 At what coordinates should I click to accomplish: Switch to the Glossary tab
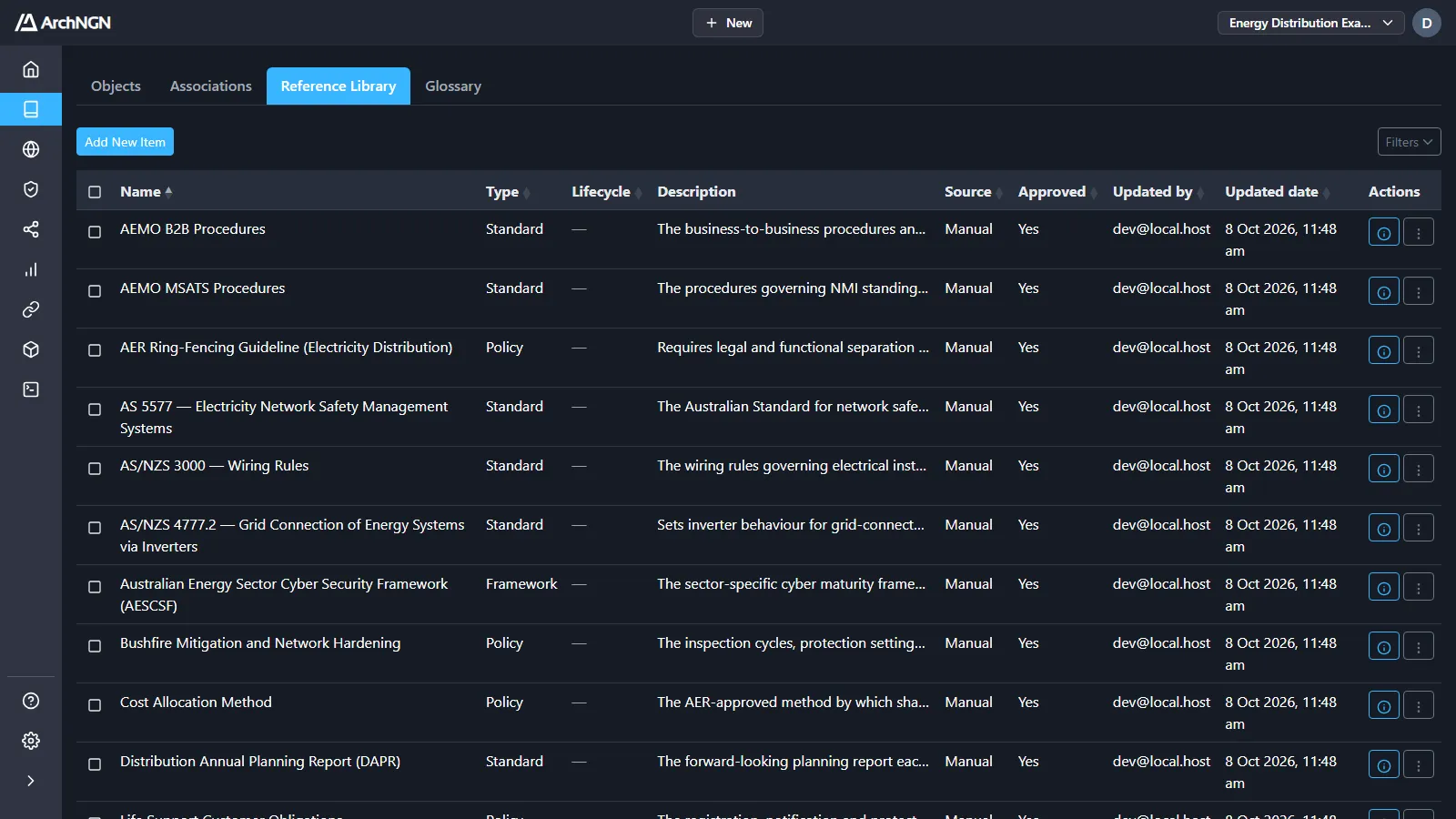(x=453, y=86)
